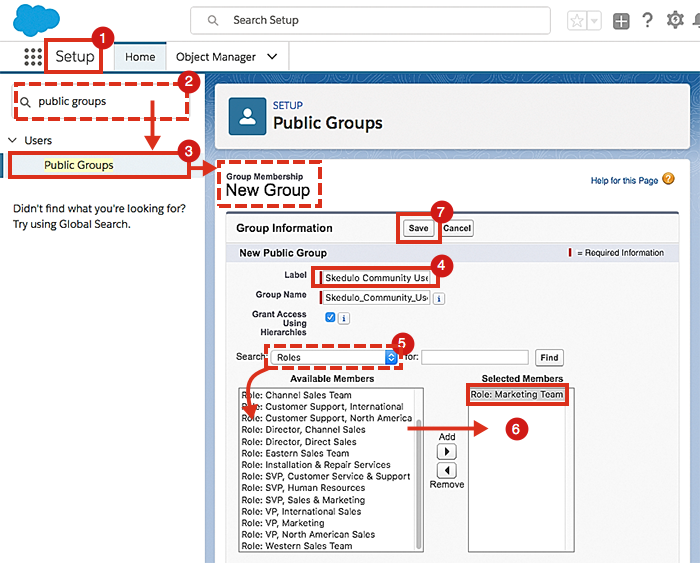Select Role: VP, International Sales
The image size is (700, 563).
pos(301,511)
